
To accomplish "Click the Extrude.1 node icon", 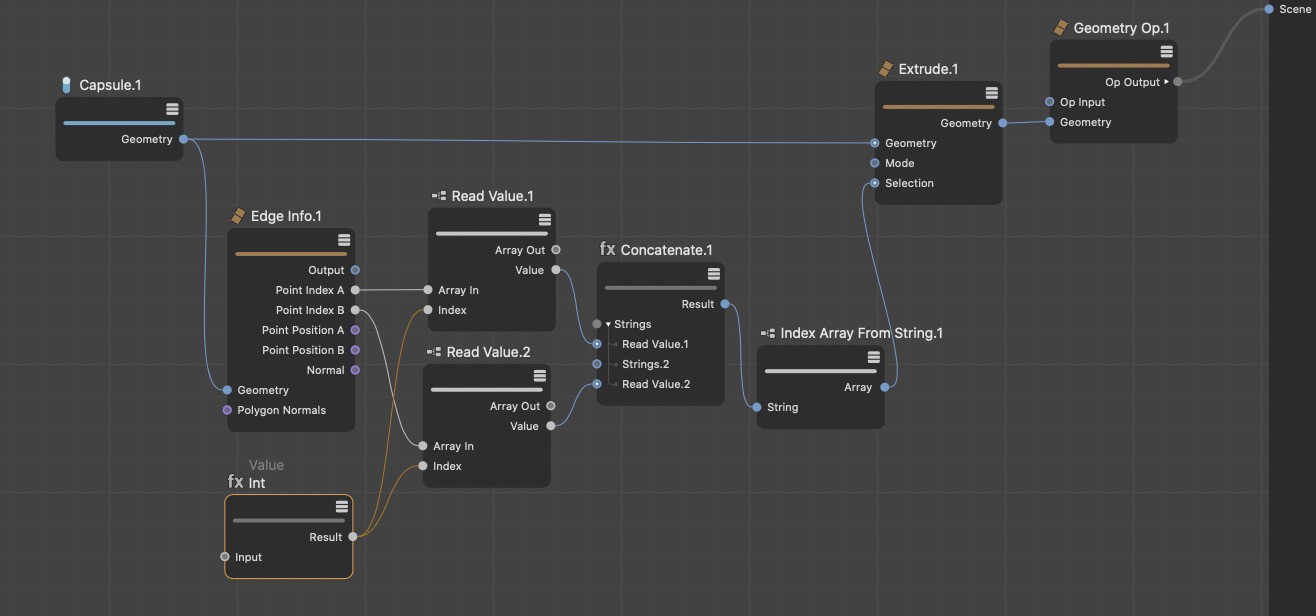I will tap(885, 69).
